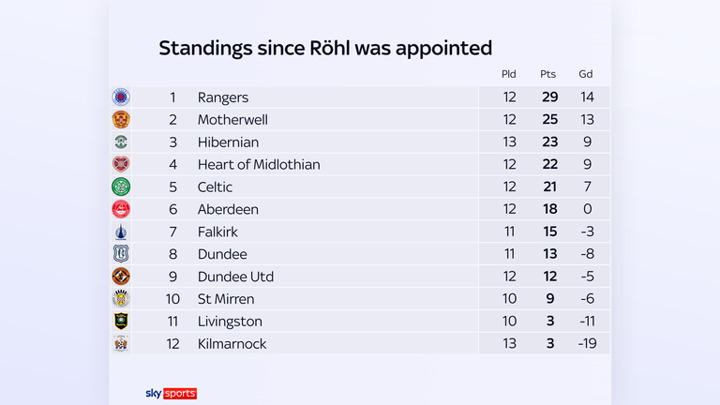Click the Aberdeen club crest
720x405 pixels.
tap(121, 209)
